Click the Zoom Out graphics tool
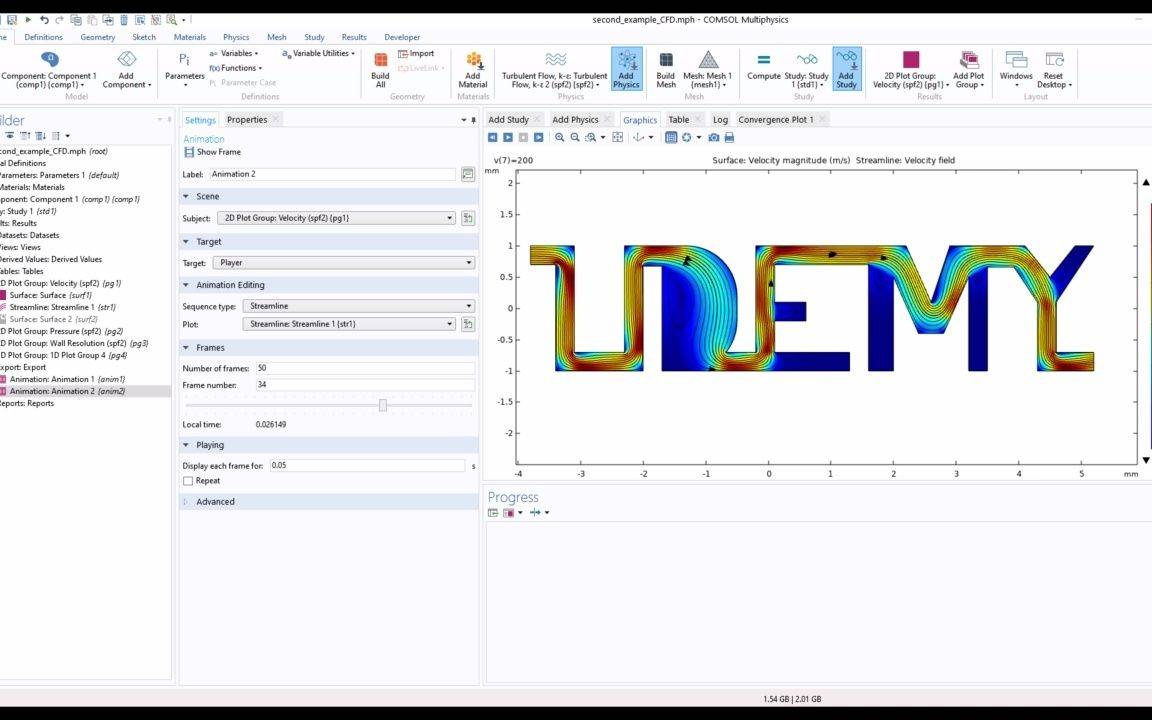The height and width of the screenshot is (720, 1152). [575, 137]
